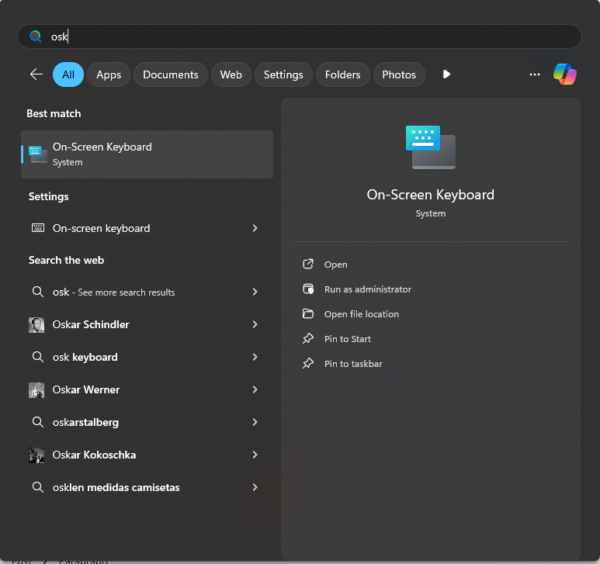The width and height of the screenshot is (600, 564).
Task: Open the Copilot icon
Action: [x=565, y=74]
